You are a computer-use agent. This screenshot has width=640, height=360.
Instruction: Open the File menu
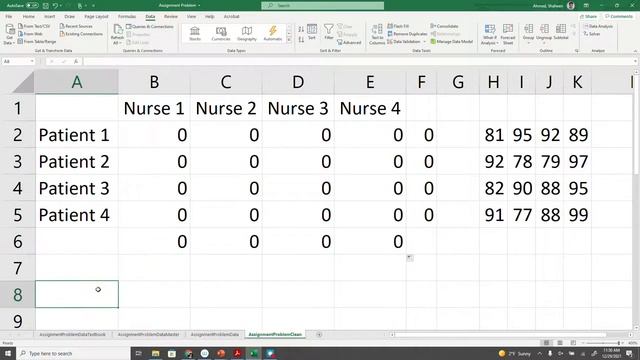coord(9,17)
